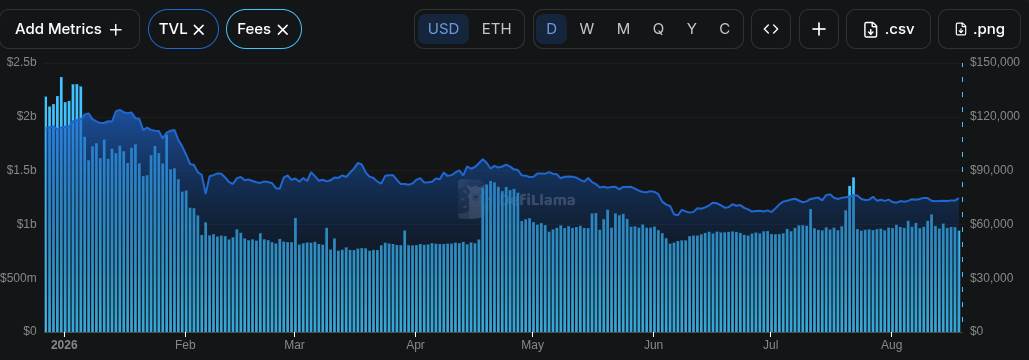Switch currency denomination to ETH
Screen dimensions: 1029x360
click(496, 29)
